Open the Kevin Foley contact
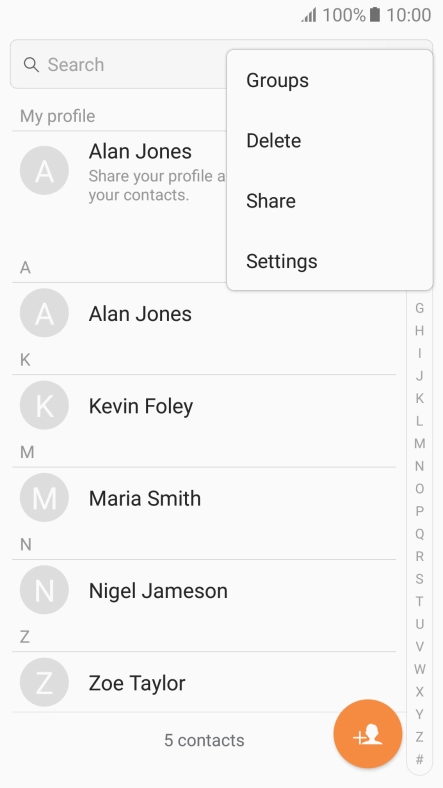Screen dimensions: 443x788 pos(204,406)
